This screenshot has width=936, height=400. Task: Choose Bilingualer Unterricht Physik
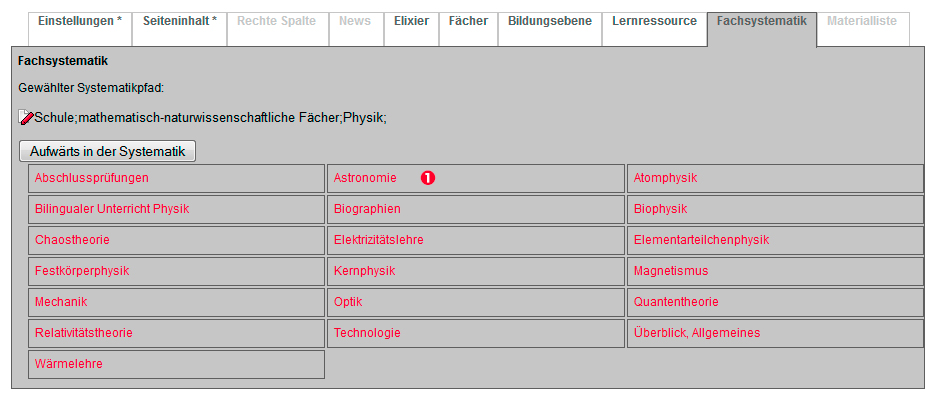pyautogui.click(x=112, y=209)
